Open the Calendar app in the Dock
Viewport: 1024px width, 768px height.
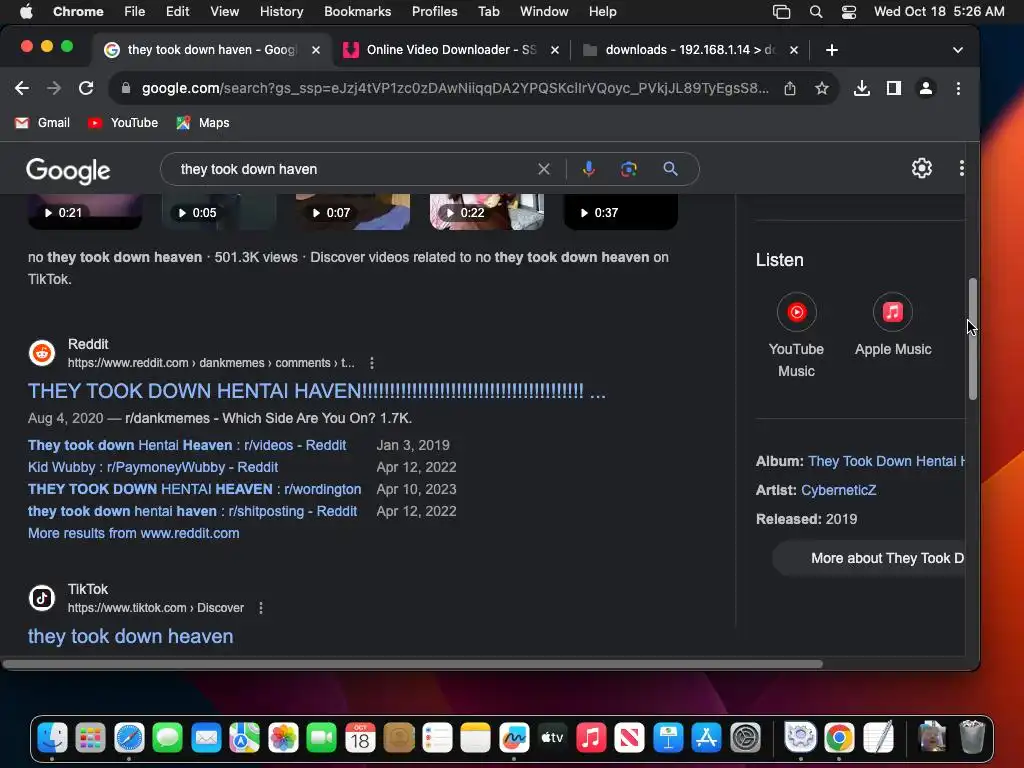pyautogui.click(x=360, y=739)
